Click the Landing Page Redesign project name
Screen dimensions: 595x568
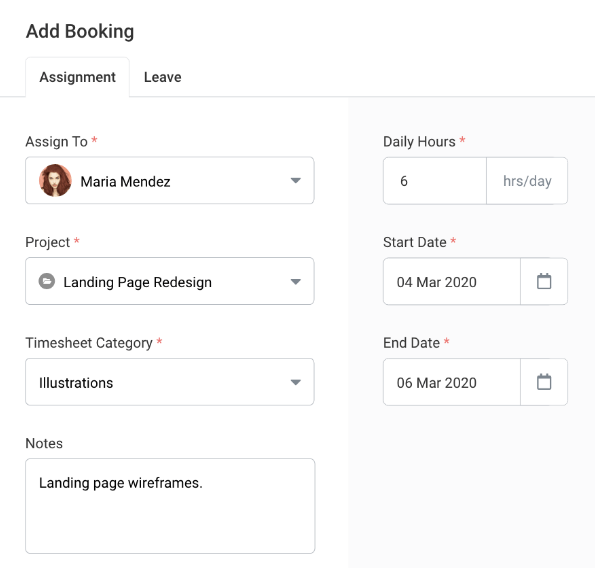pyautogui.click(x=137, y=282)
